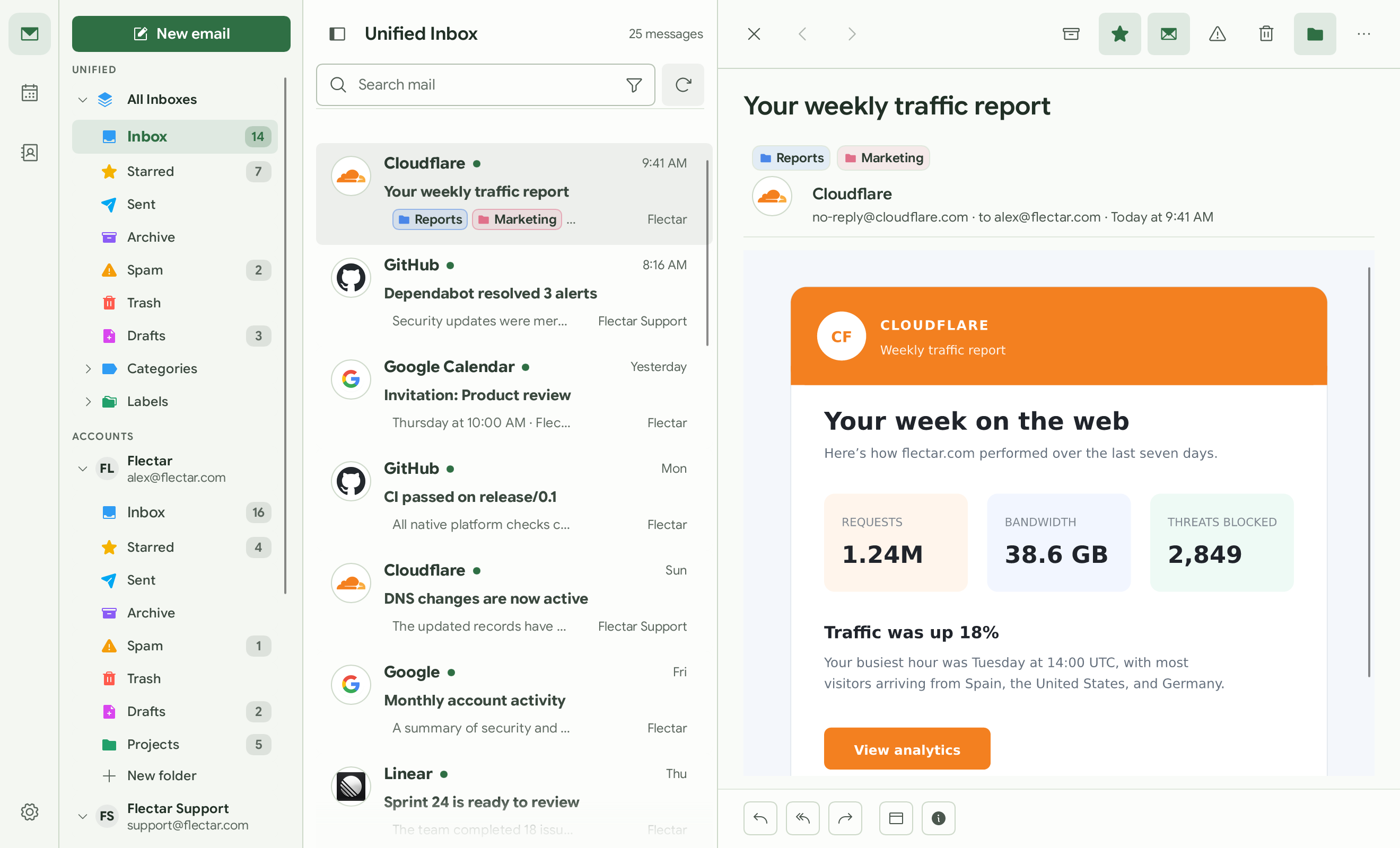Open unified Spam folder with 2 items

pos(175,270)
